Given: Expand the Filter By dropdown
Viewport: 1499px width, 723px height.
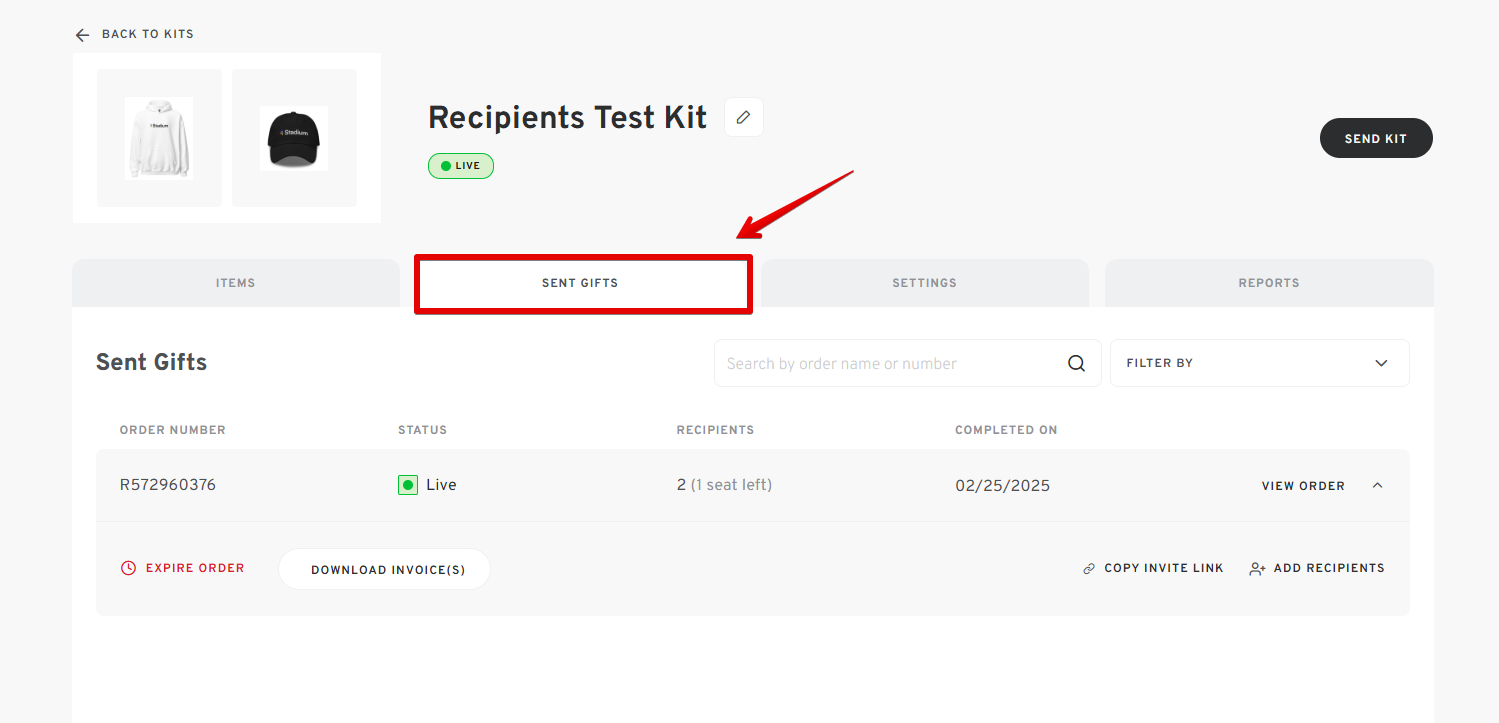Looking at the screenshot, I should (x=1259, y=363).
